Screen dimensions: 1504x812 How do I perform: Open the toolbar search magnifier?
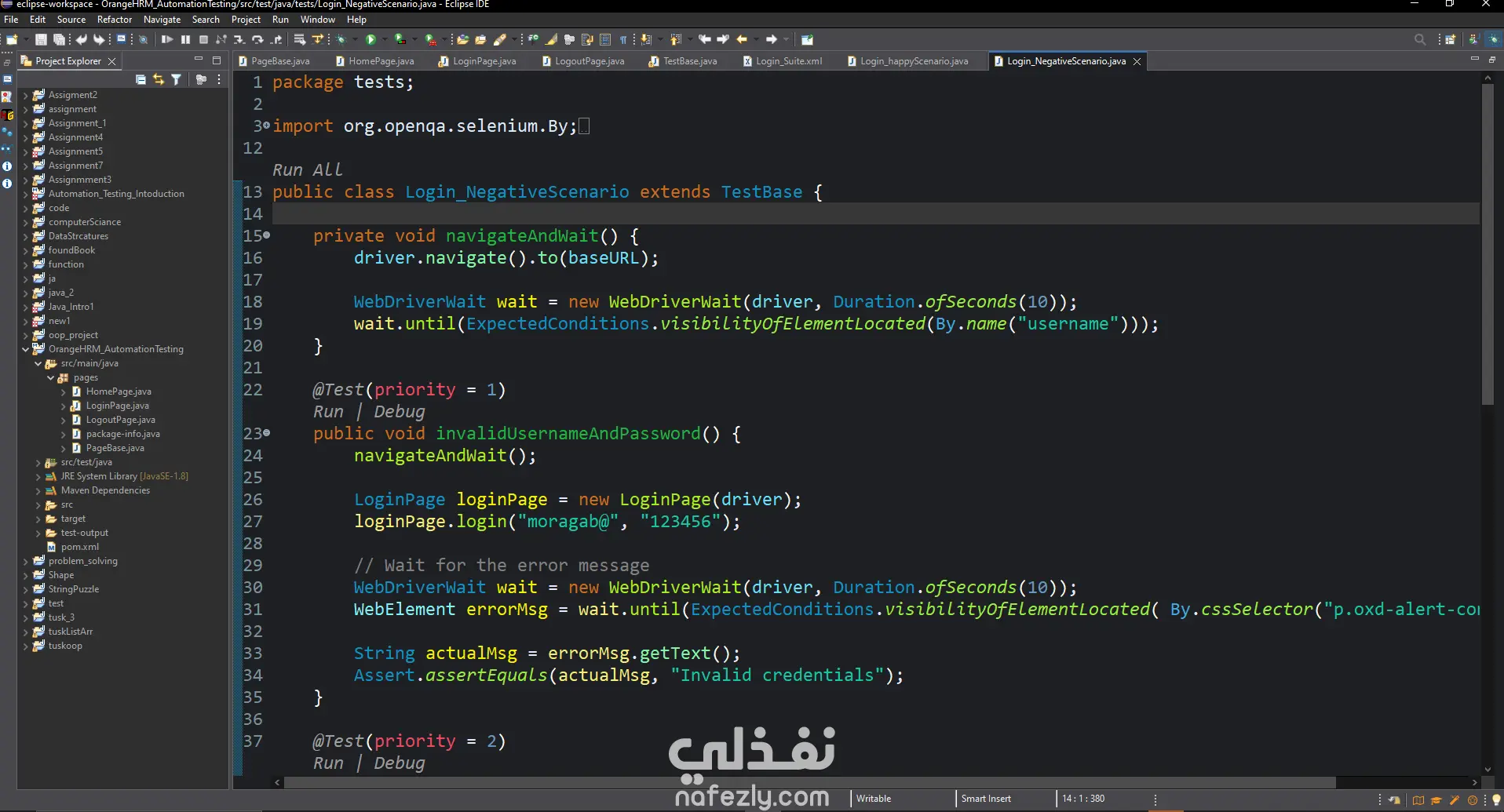tap(1420, 39)
